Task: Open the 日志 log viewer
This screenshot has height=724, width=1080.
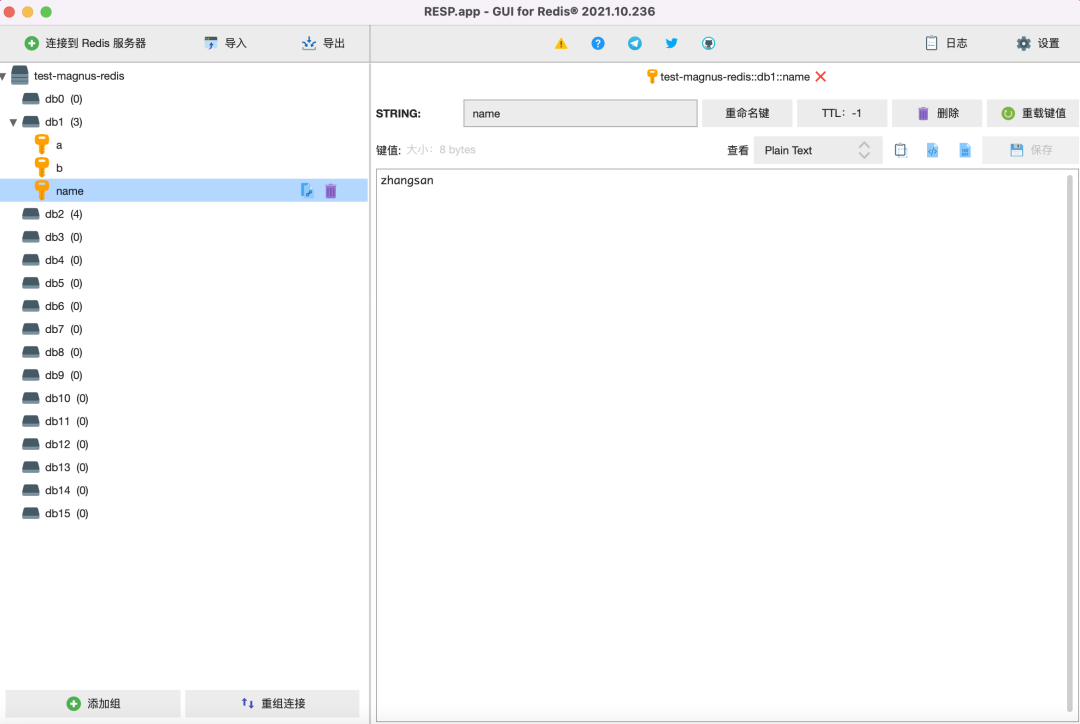Action: click(x=946, y=43)
